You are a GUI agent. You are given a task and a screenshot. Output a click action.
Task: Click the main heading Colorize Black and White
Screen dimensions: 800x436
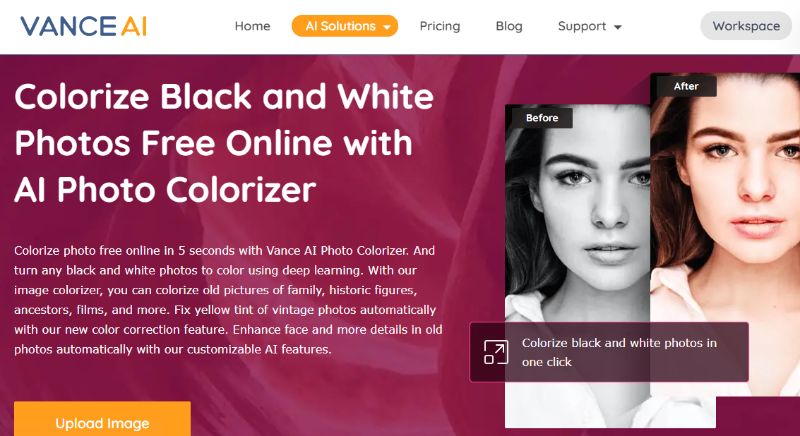223,96
